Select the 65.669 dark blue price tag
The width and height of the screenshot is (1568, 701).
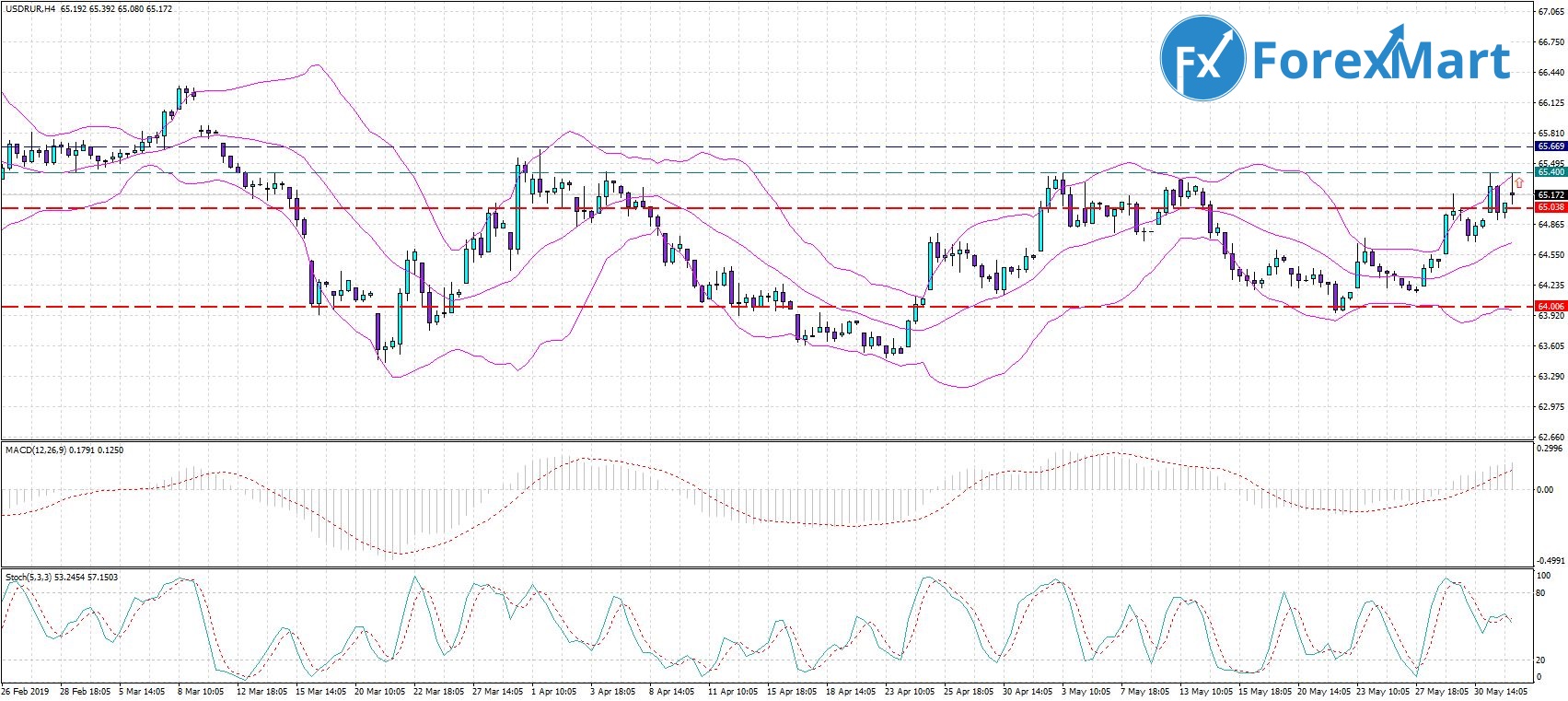(1551, 146)
